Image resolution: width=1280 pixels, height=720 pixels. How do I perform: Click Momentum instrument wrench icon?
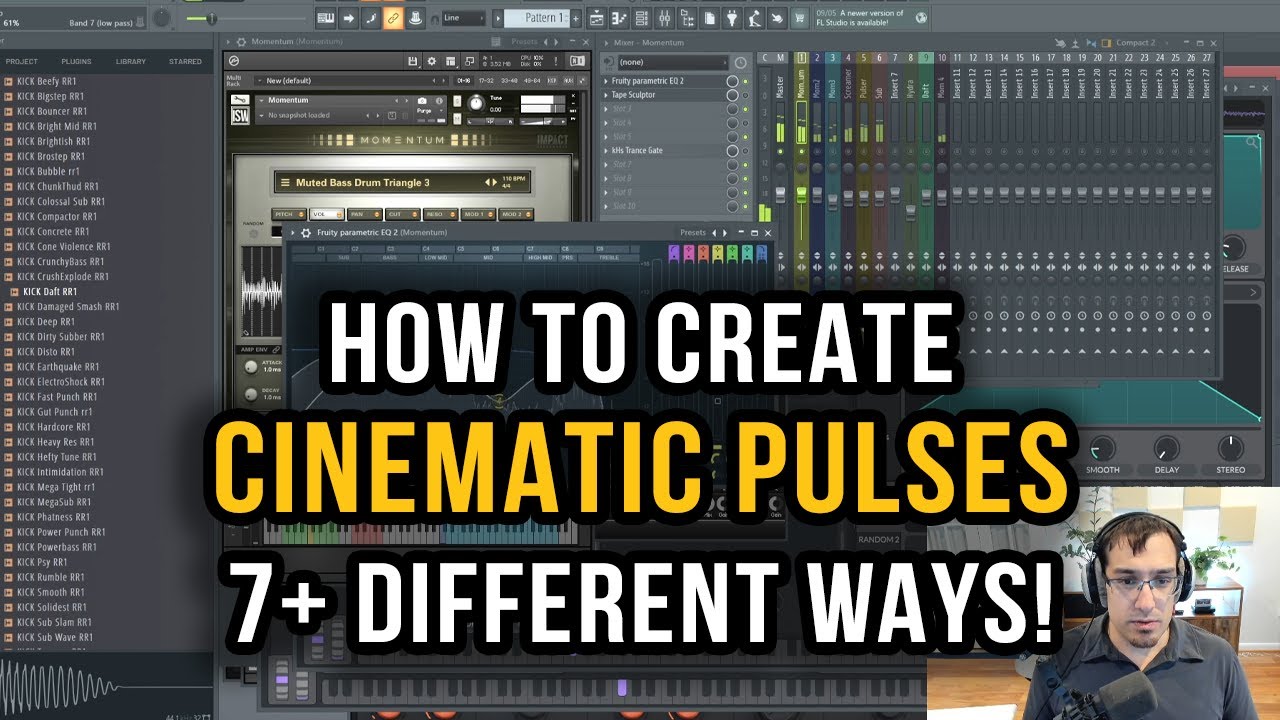click(240, 99)
